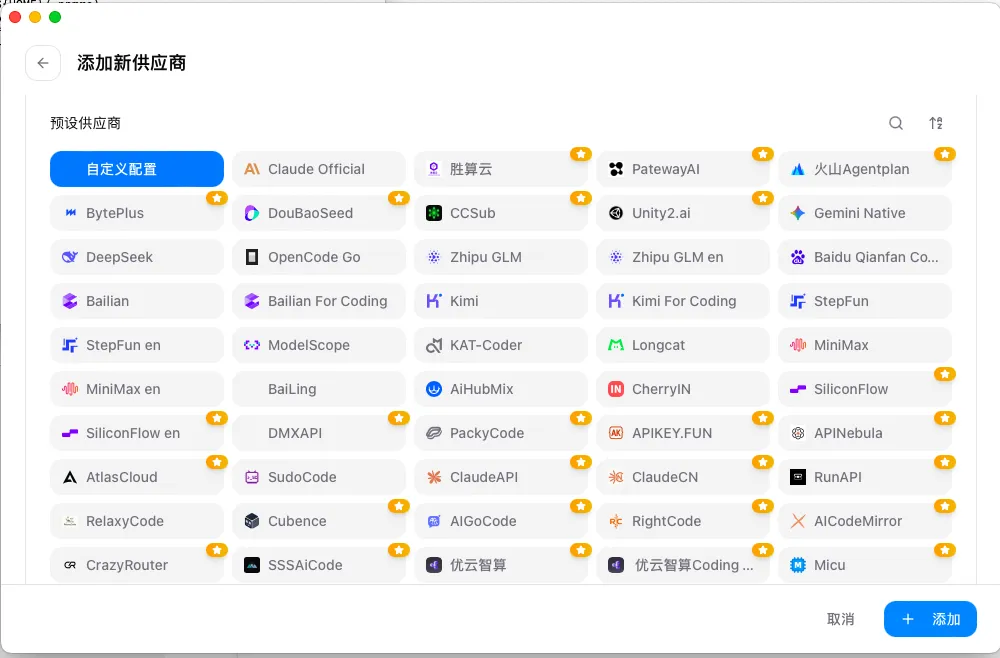Choose 火山Agentplan provider
This screenshot has height=658, width=1000.
tap(865, 169)
